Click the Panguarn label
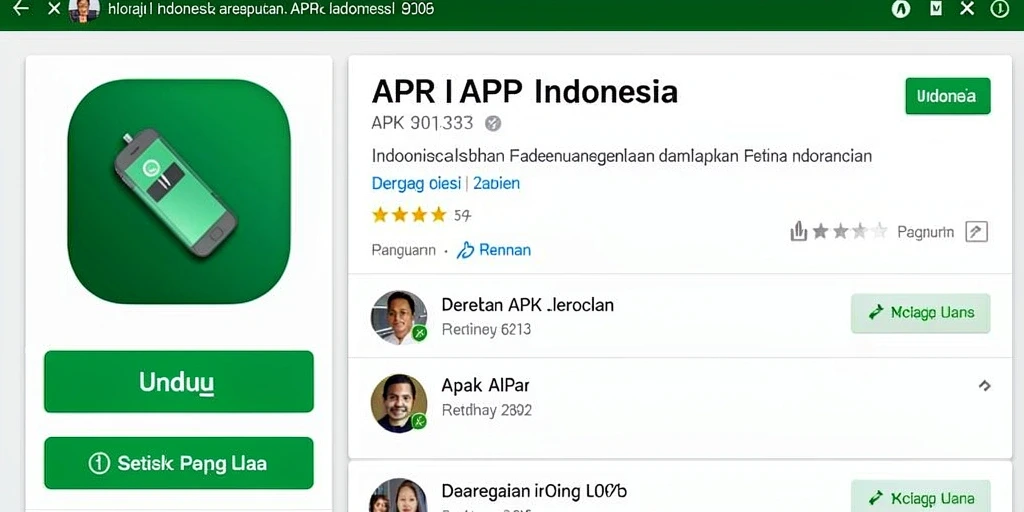Image resolution: width=1024 pixels, height=512 pixels. (x=404, y=250)
